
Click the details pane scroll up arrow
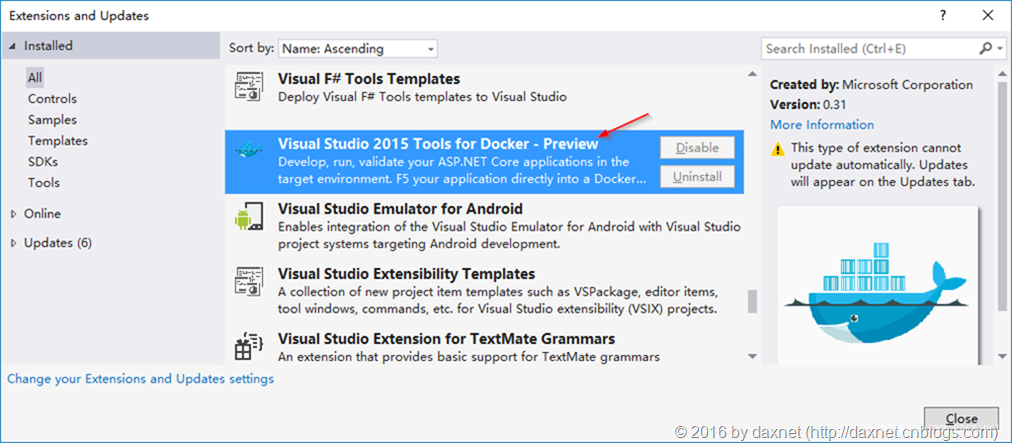[x=1002, y=74]
